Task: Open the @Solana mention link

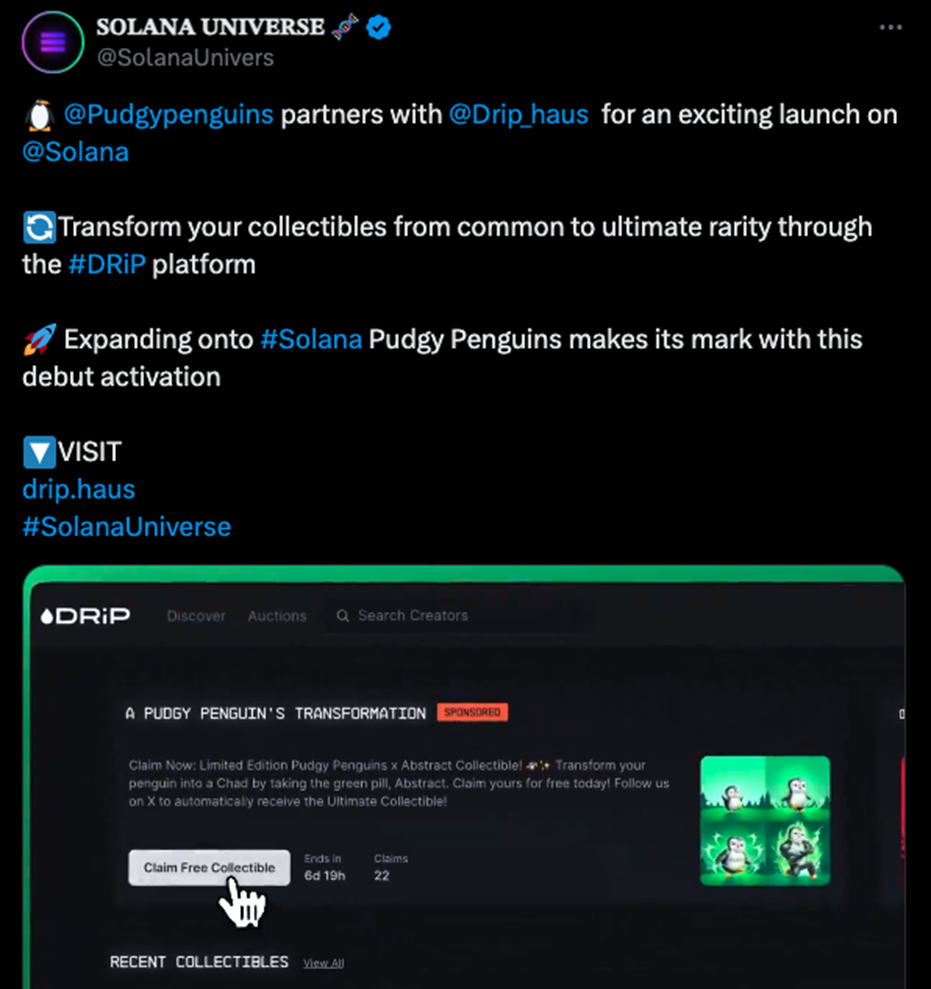Action: tap(76, 152)
